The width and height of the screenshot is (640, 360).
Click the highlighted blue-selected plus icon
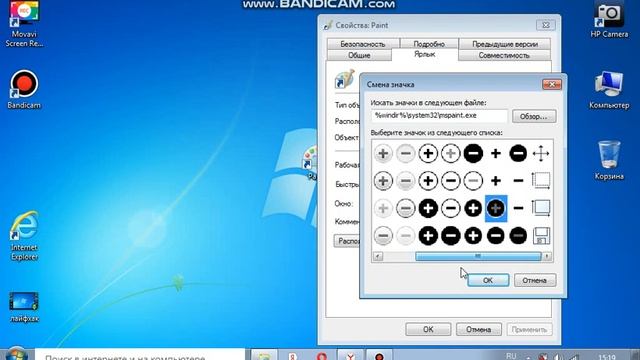pos(496,208)
